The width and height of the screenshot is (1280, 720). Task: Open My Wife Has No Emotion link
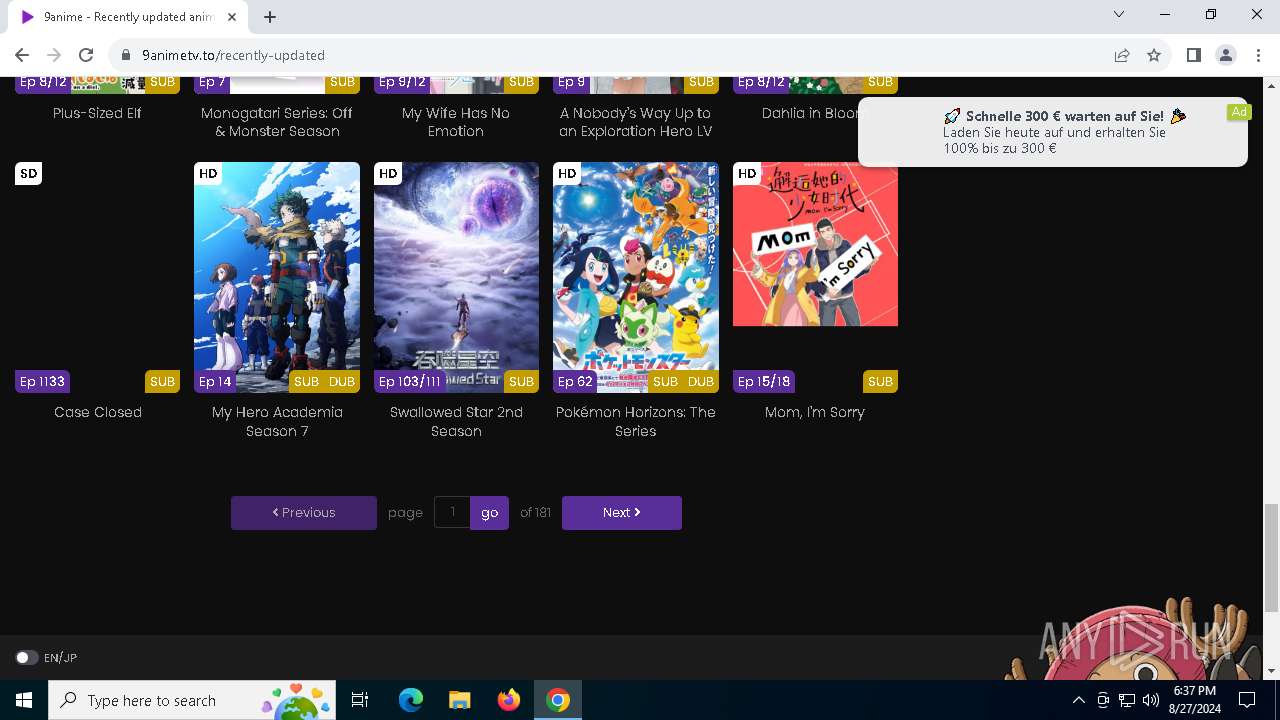click(x=456, y=122)
